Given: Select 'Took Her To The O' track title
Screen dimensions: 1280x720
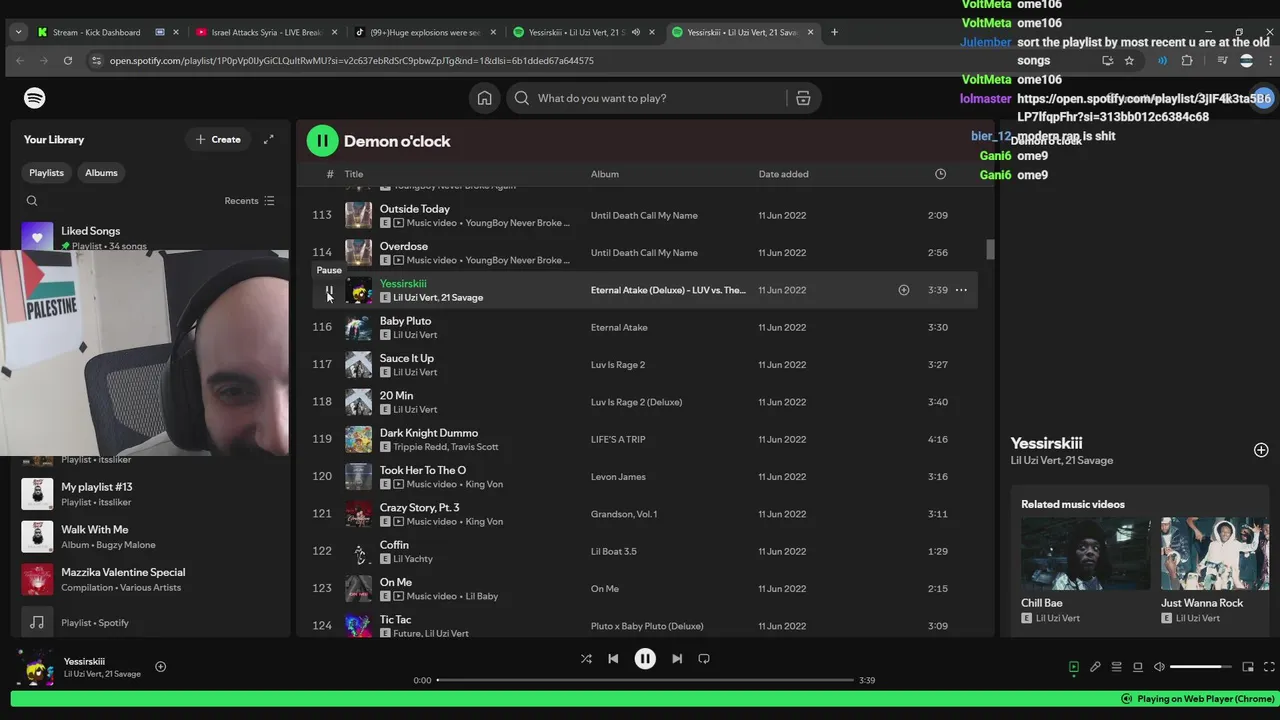Looking at the screenshot, I should tap(423, 470).
